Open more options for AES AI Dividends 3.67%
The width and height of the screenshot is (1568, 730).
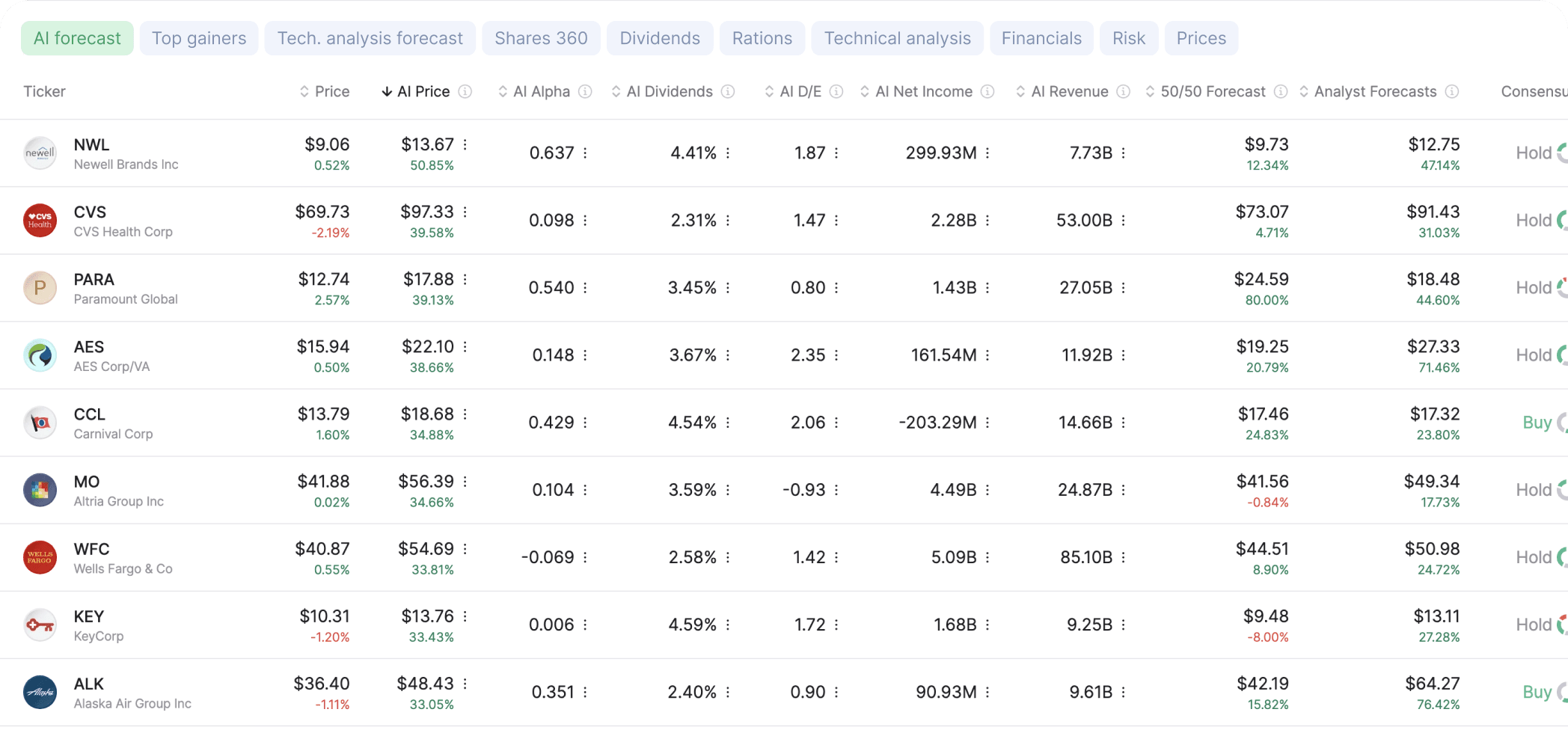click(x=728, y=355)
